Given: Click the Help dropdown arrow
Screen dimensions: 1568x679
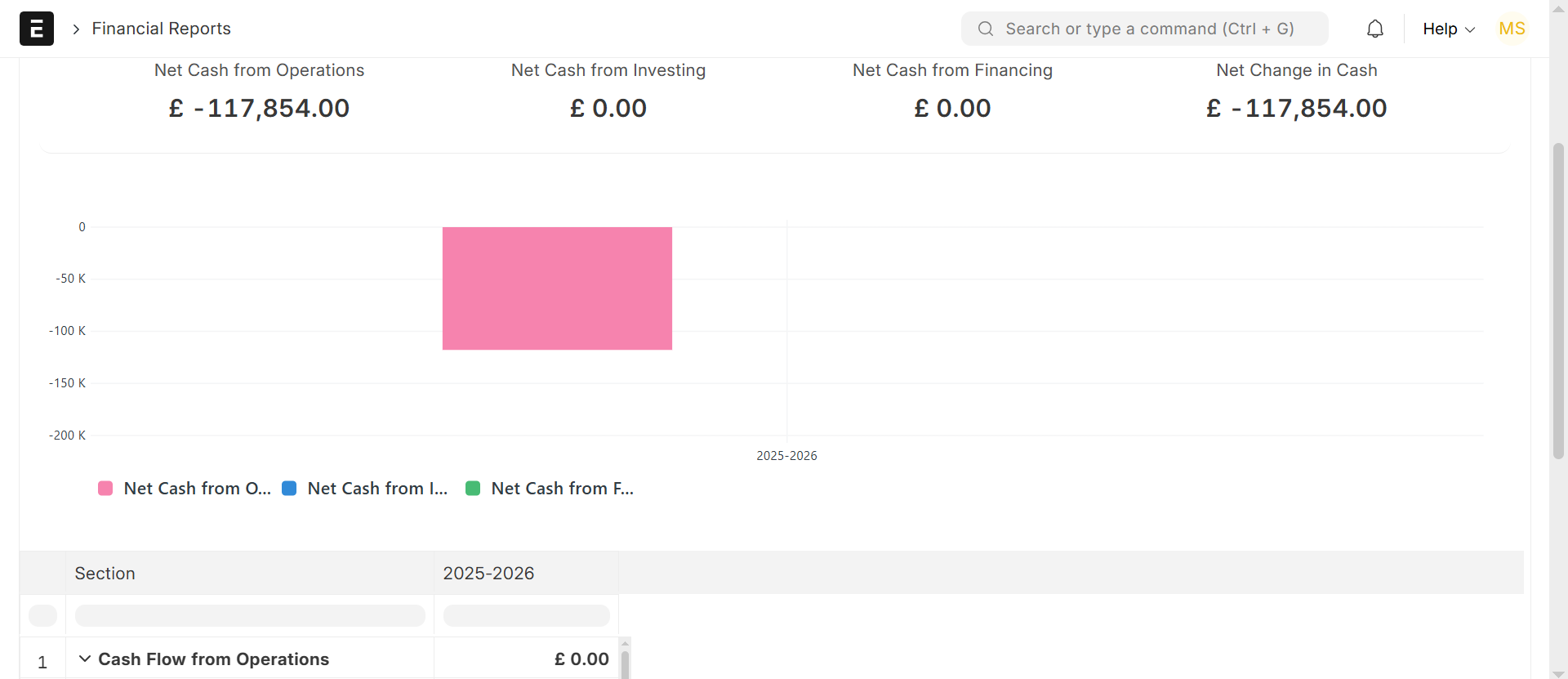Looking at the screenshot, I should [x=1470, y=29].
